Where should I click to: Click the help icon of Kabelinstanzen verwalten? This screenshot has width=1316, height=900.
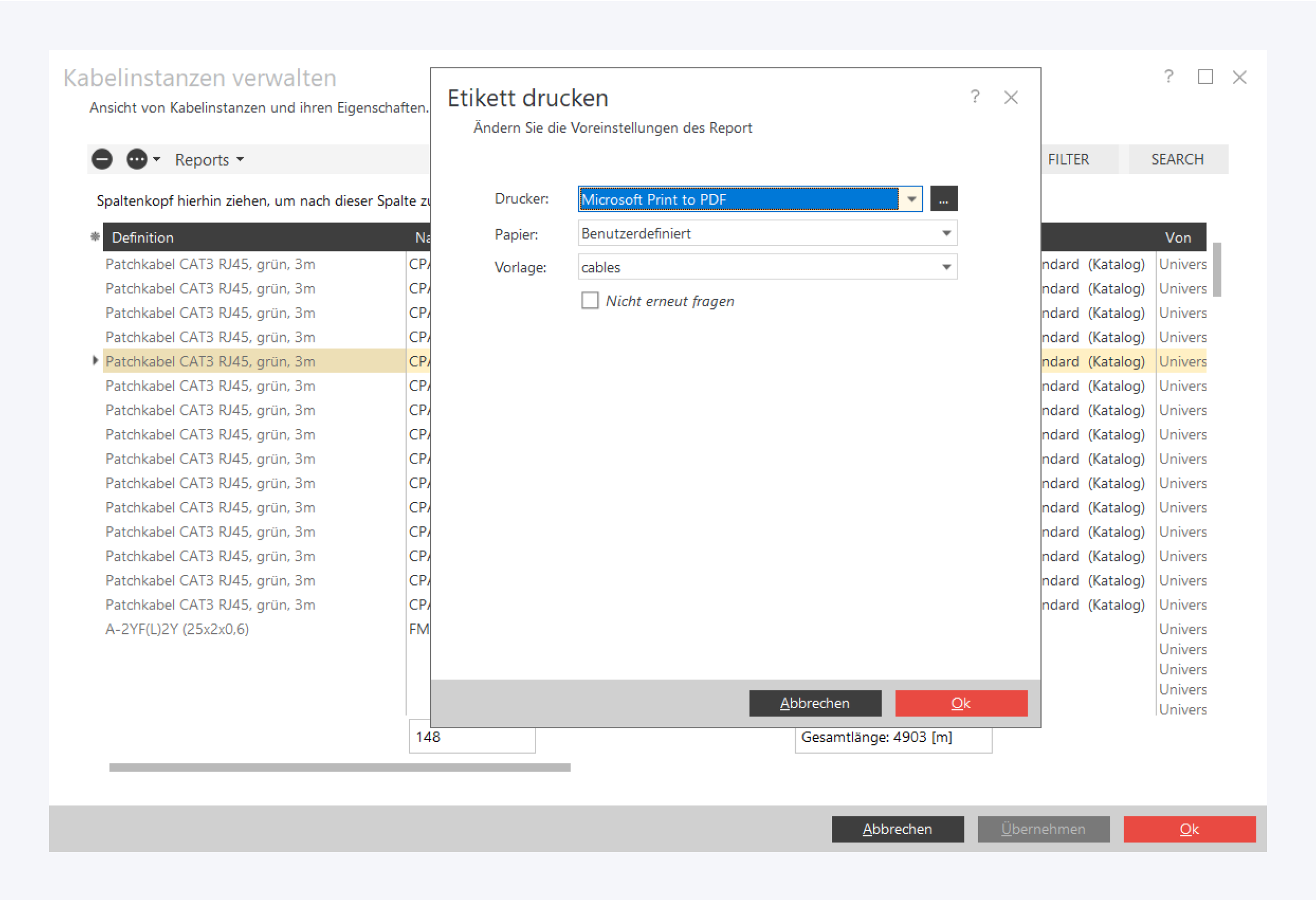coord(1169,77)
